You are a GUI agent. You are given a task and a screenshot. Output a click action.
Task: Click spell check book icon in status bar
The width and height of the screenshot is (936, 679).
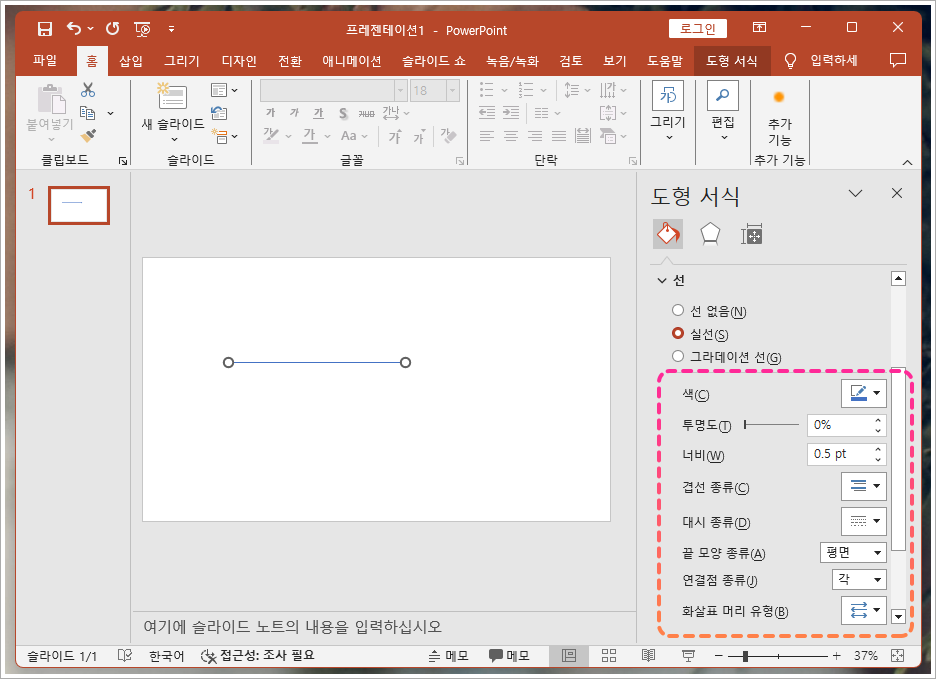coord(125,656)
